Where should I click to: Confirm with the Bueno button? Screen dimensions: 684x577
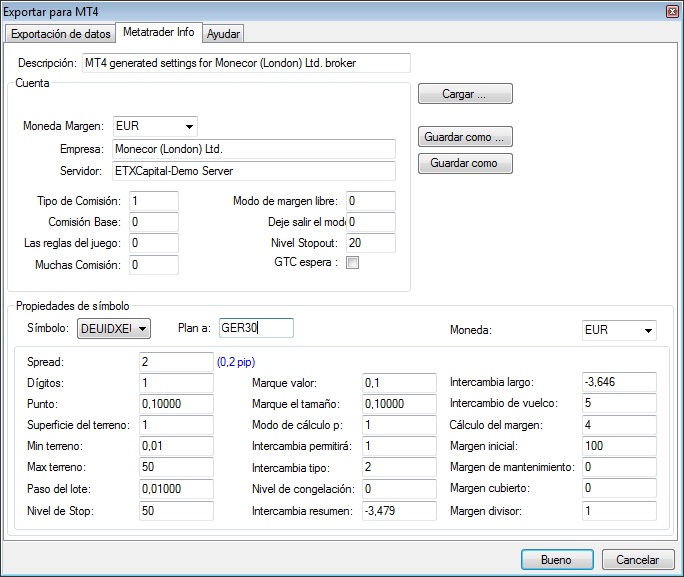(x=556, y=560)
